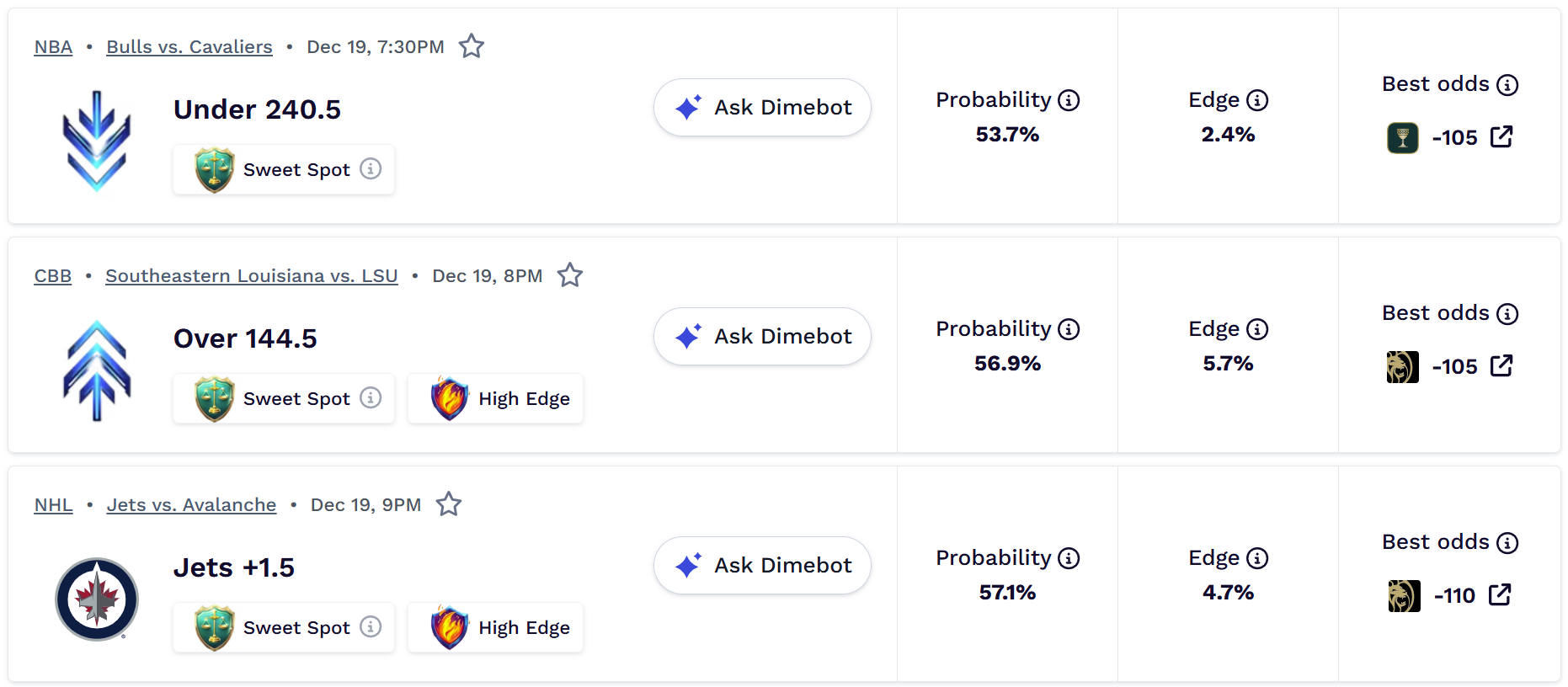Show Sweet Spot info for Jets +1.5
1568x687 pixels.
pos(371,627)
